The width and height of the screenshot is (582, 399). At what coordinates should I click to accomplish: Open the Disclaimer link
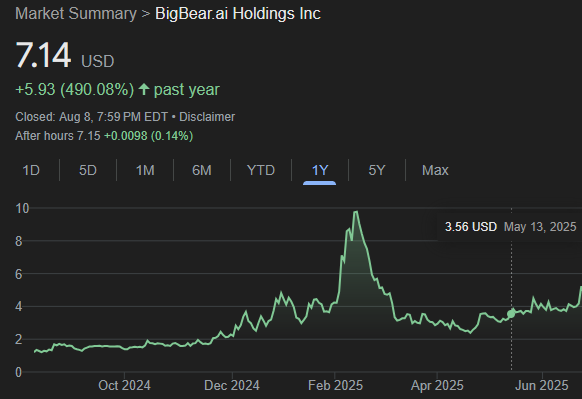coord(207,117)
